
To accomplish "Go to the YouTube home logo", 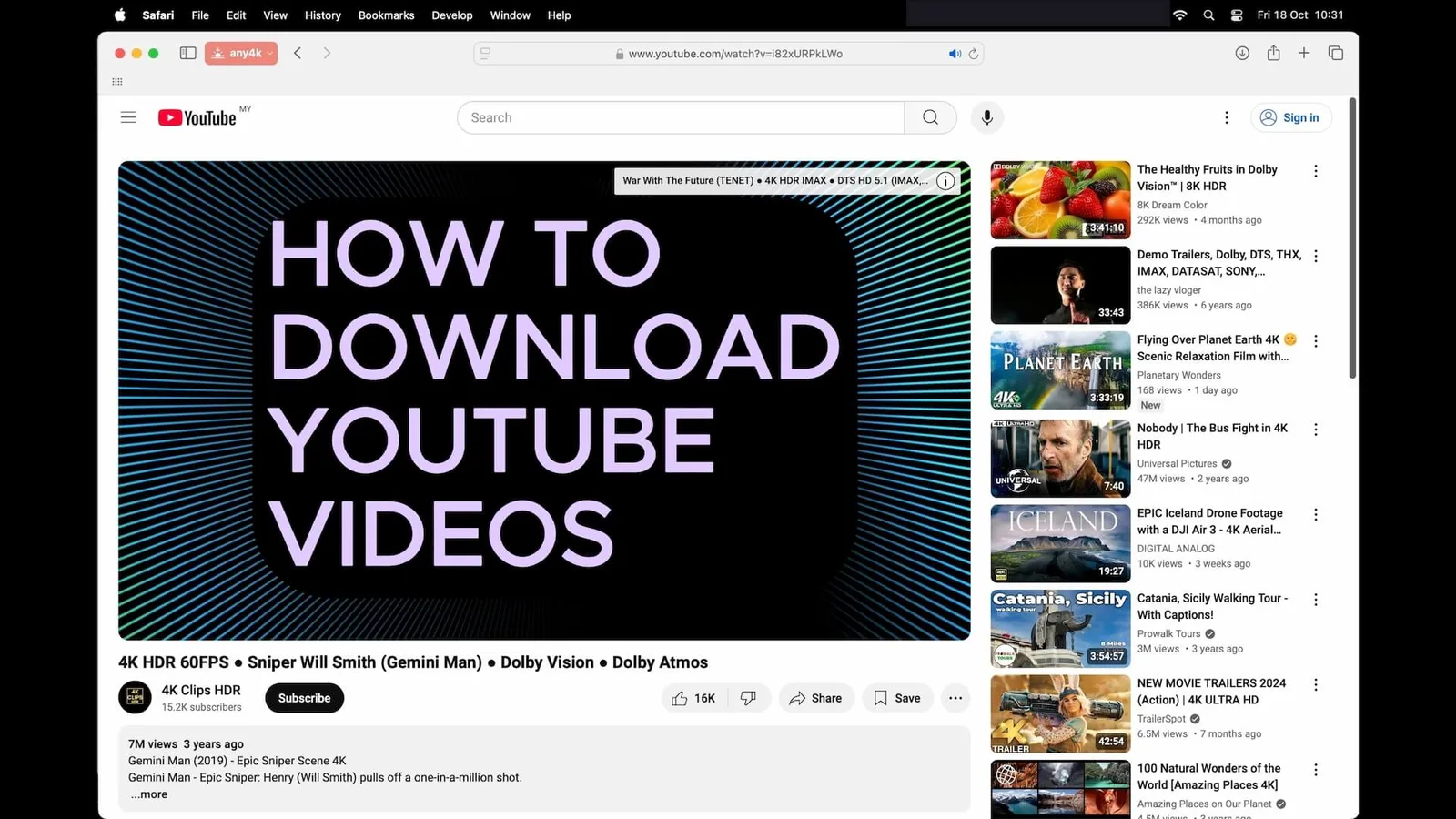I will click(197, 117).
